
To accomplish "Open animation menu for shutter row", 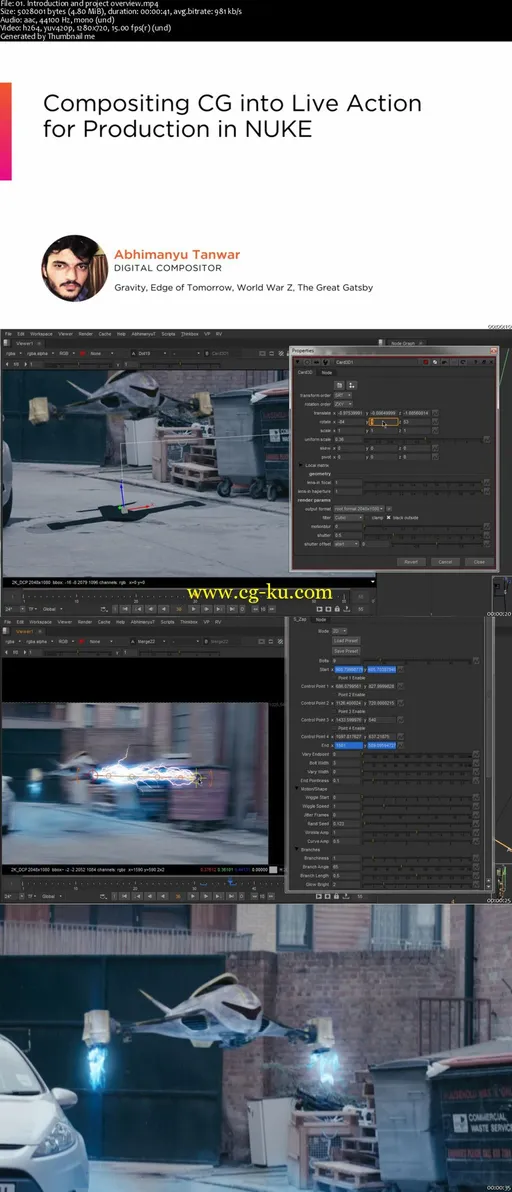I will click(487, 534).
